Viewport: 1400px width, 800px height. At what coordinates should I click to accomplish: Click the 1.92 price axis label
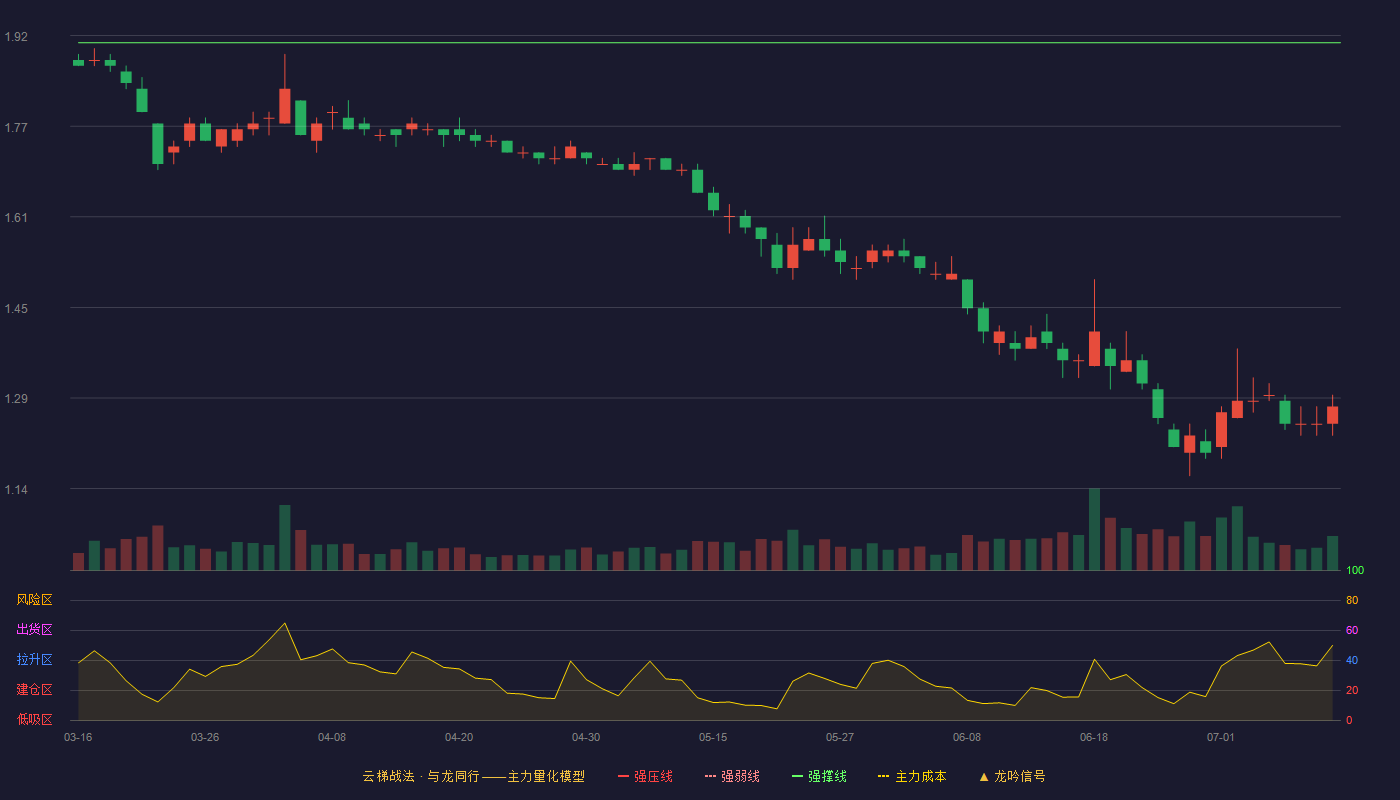(16, 37)
